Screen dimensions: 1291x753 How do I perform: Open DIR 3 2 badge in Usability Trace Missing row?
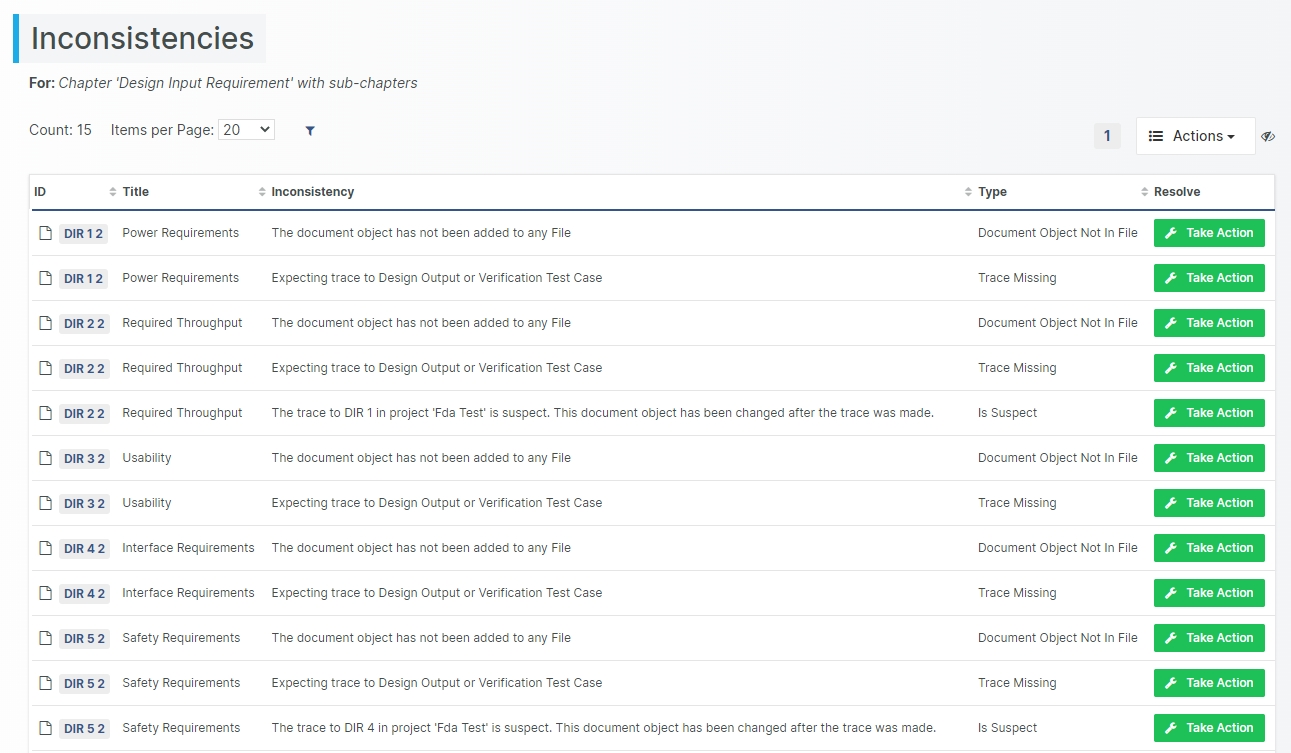[84, 504]
